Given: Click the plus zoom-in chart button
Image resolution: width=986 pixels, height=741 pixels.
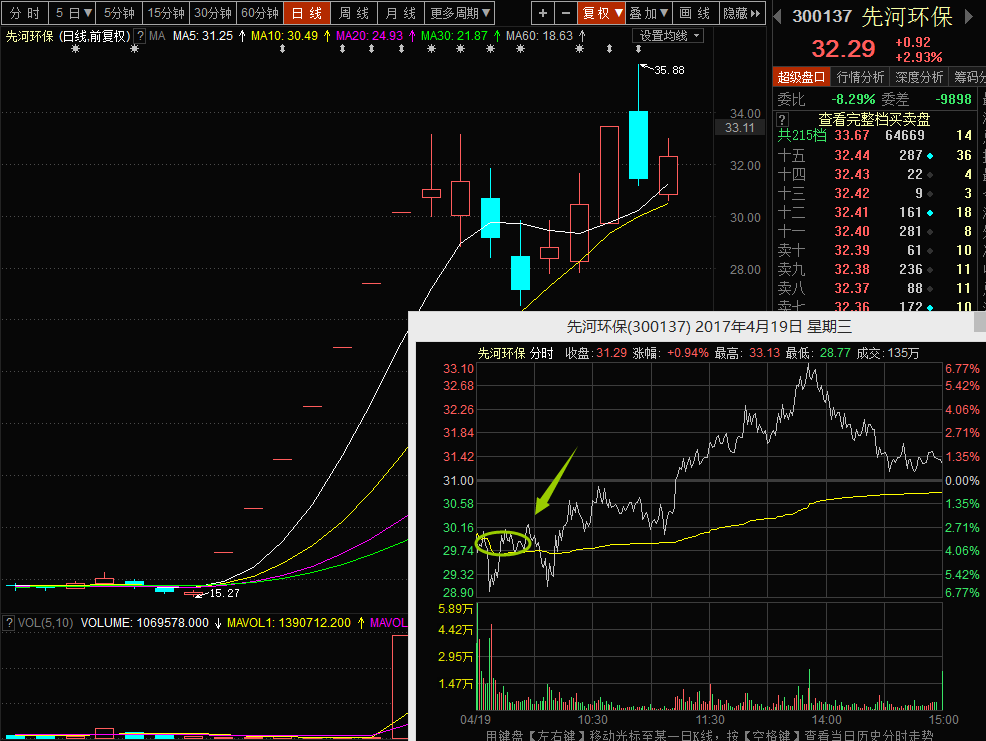Looking at the screenshot, I should (543, 13).
